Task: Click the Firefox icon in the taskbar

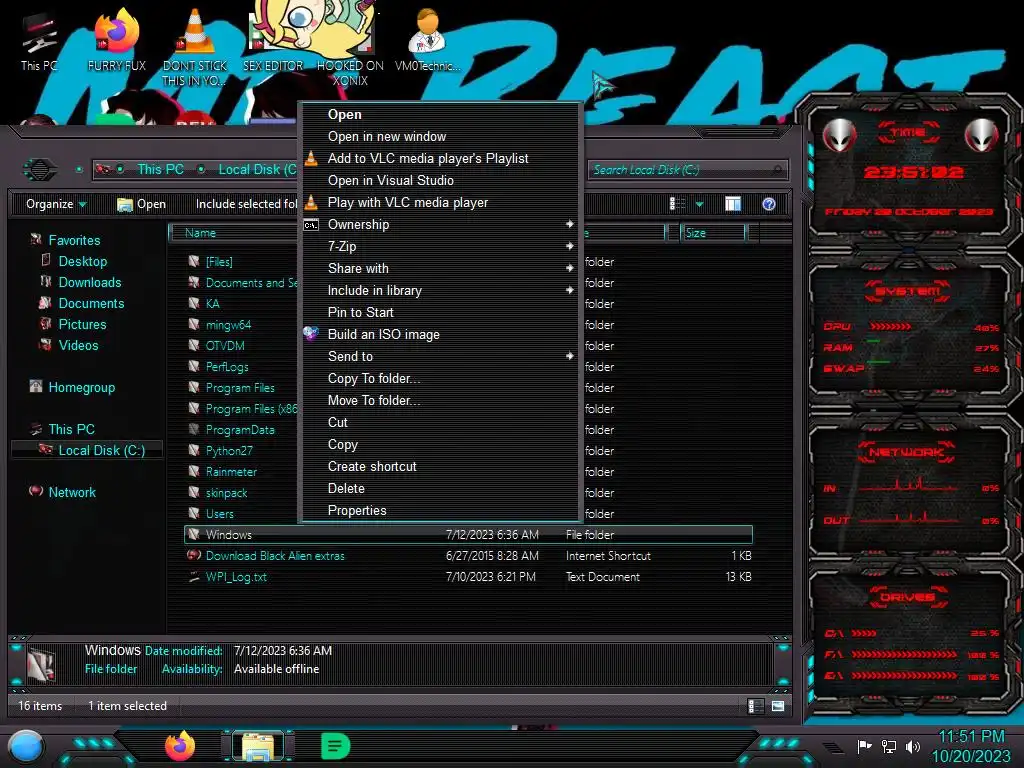Action: (180, 746)
